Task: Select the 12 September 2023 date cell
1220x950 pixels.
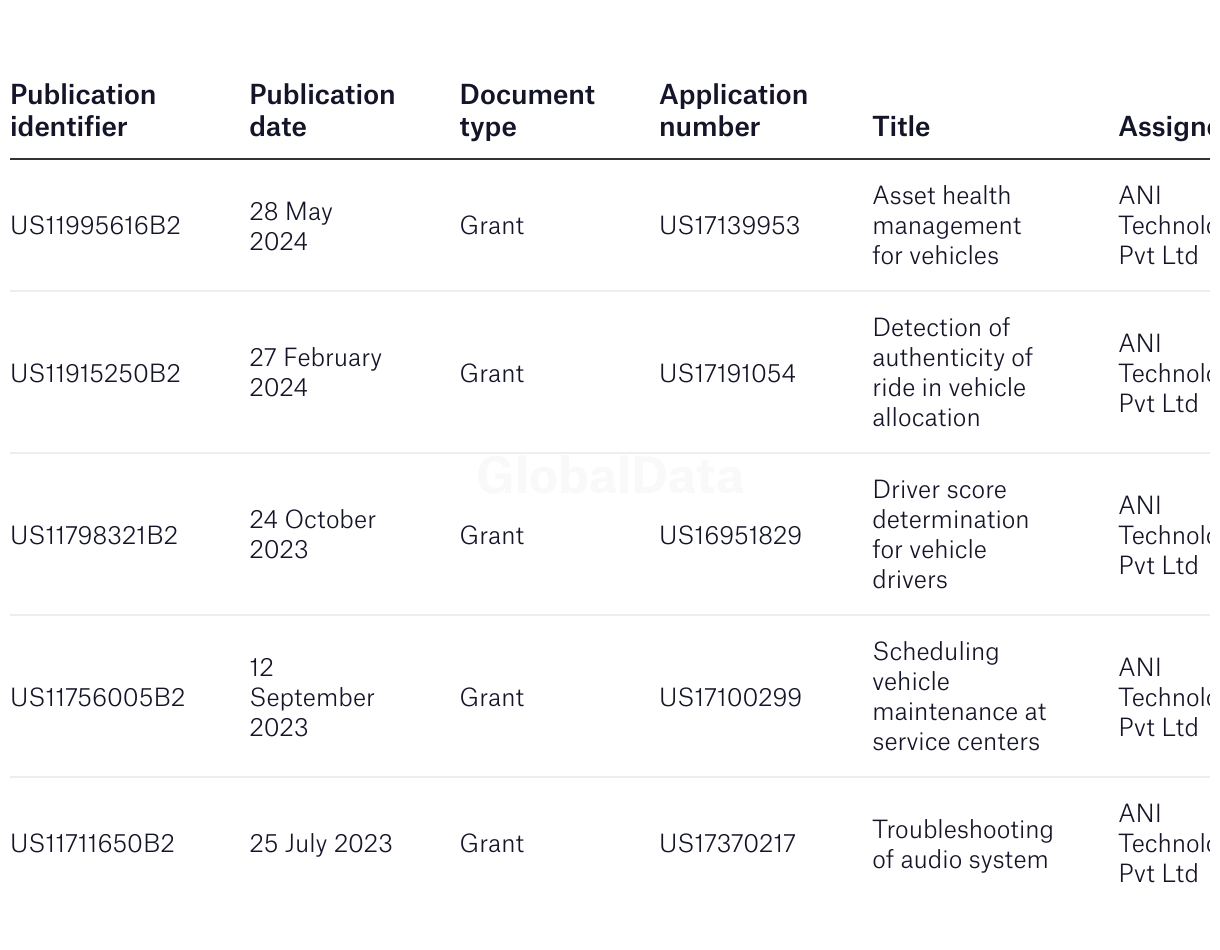Action: [311, 698]
